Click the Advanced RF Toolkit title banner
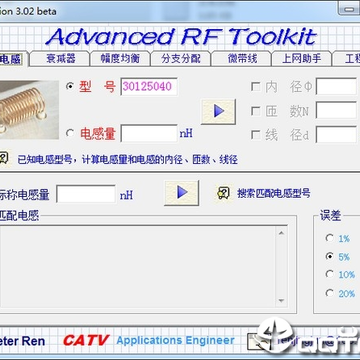The height and width of the screenshot is (360, 360). tap(181, 36)
